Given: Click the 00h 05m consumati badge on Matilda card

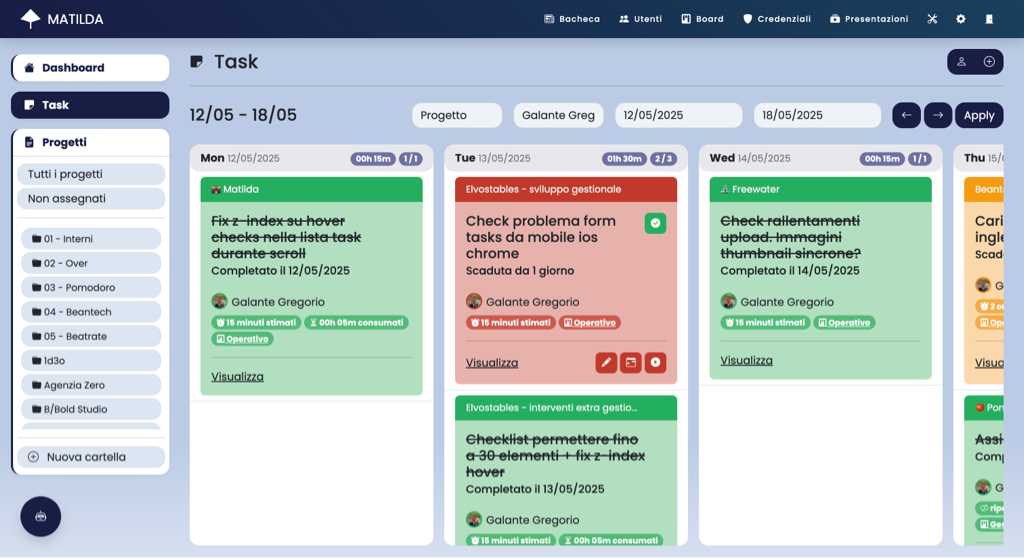Looking at the screenshot, I should pyautogui.click(x=356, y=323).
